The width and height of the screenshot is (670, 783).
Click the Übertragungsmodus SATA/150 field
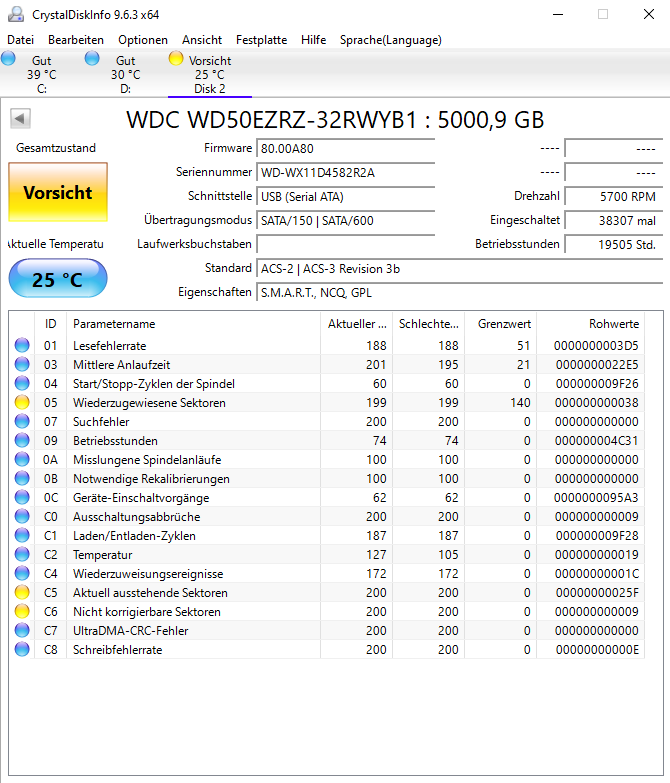345,220
